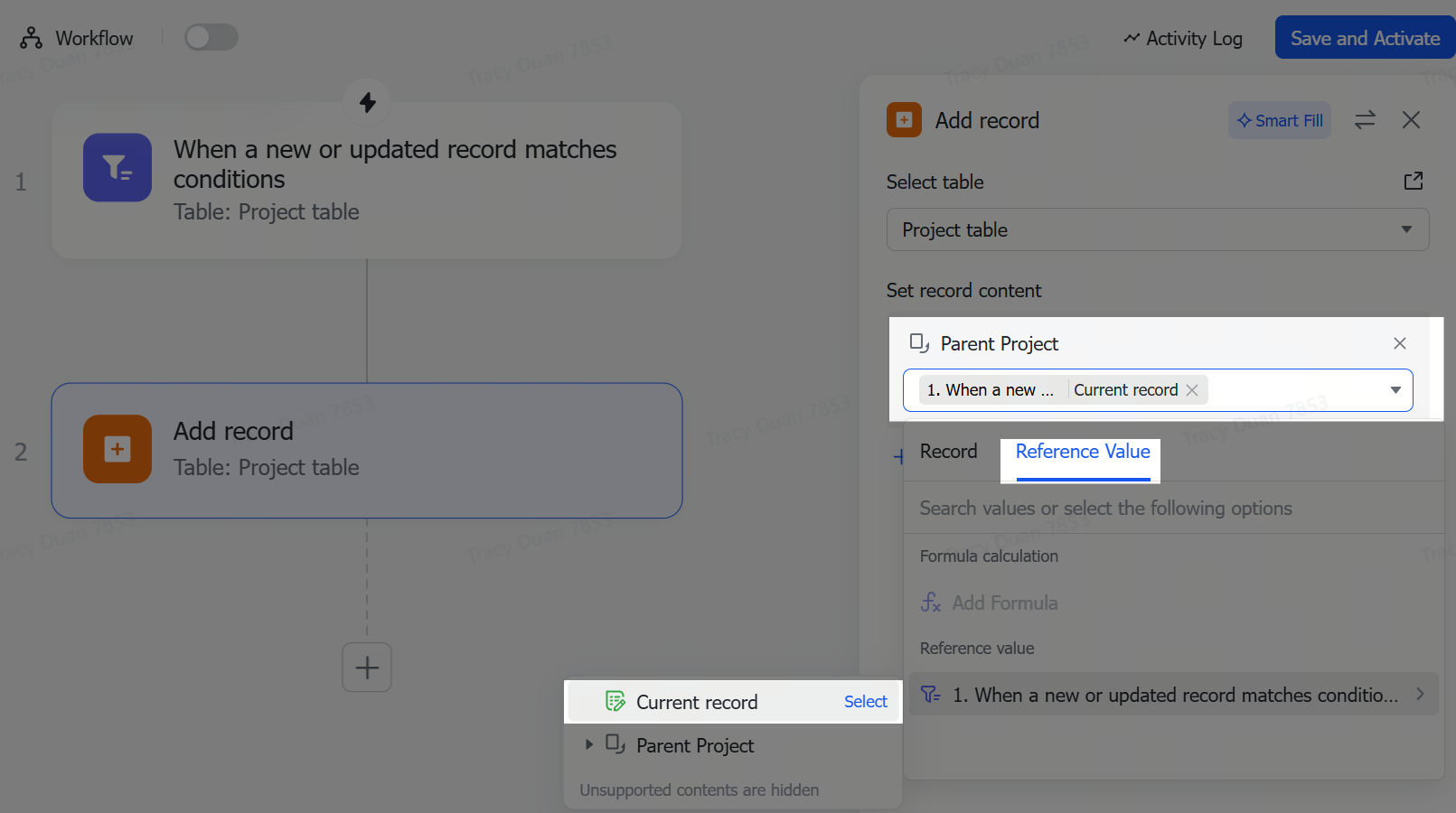Click the search values input field
This screenshot has height=813, width=1456.
coord(1173,509)
